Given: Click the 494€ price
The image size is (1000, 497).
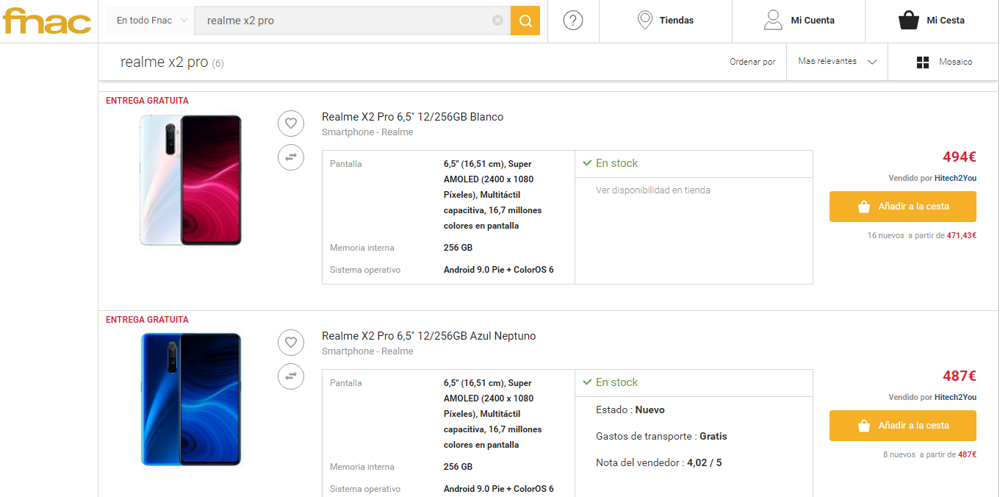Looking at the screenshot, I should 959,157.
